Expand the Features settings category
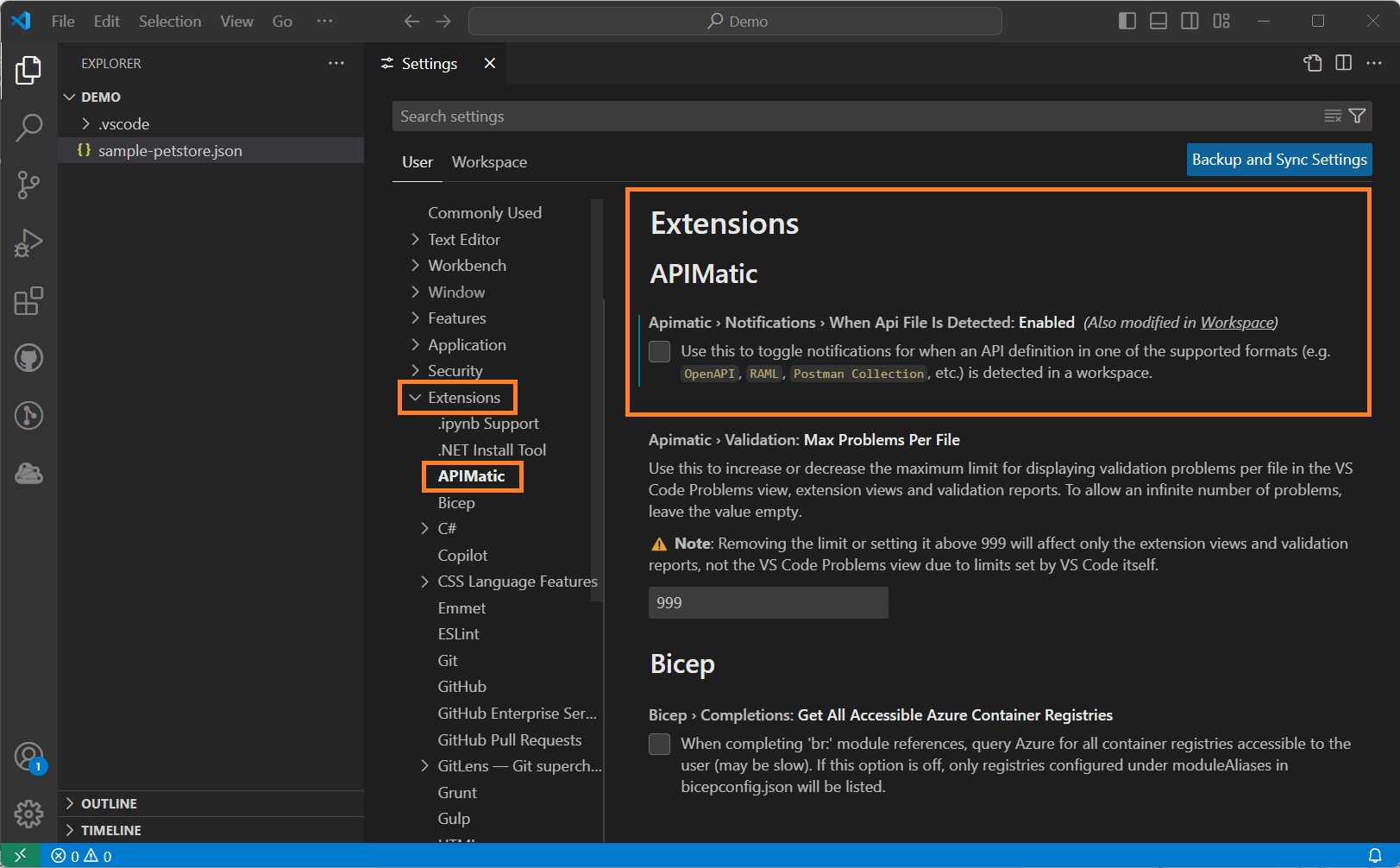1400x868 pixels. click(415, 318)
